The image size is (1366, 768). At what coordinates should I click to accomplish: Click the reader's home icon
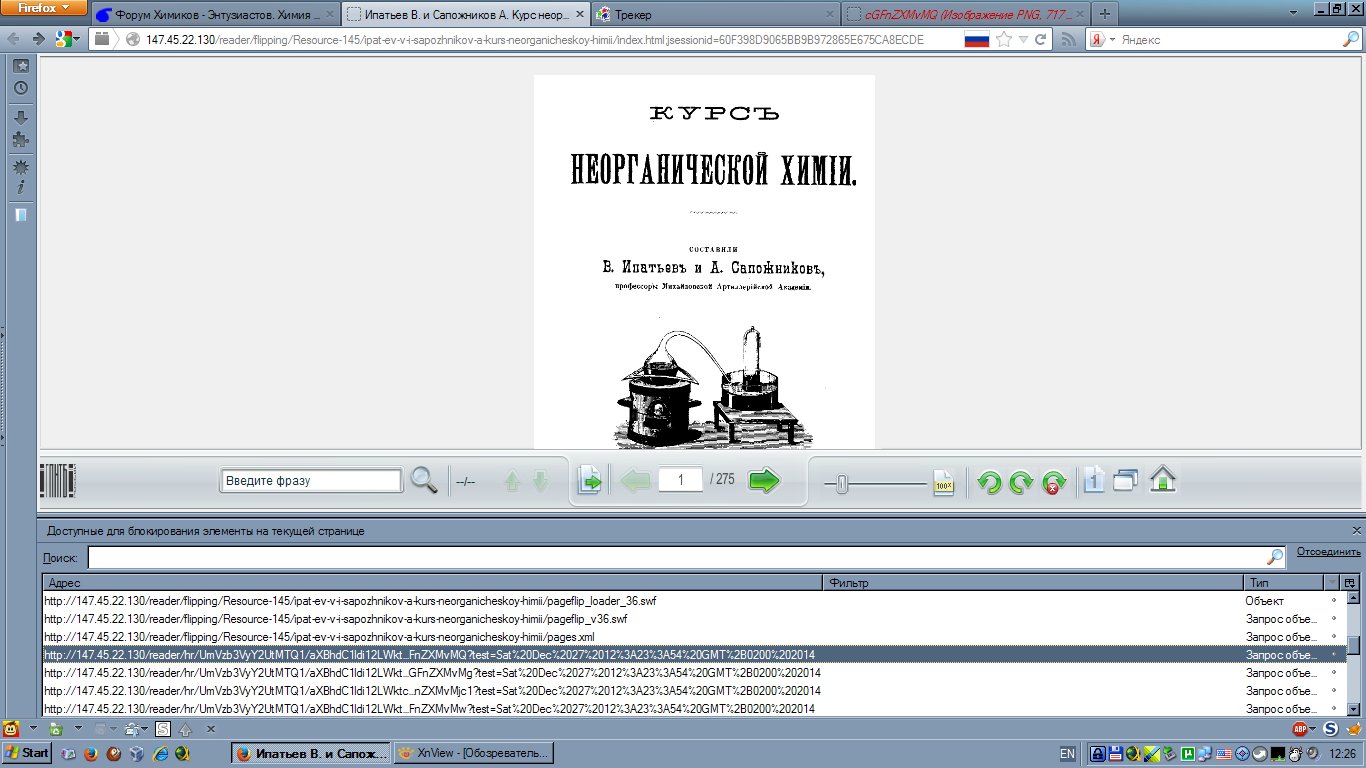pyautogui.click(x=1162, y=481)
